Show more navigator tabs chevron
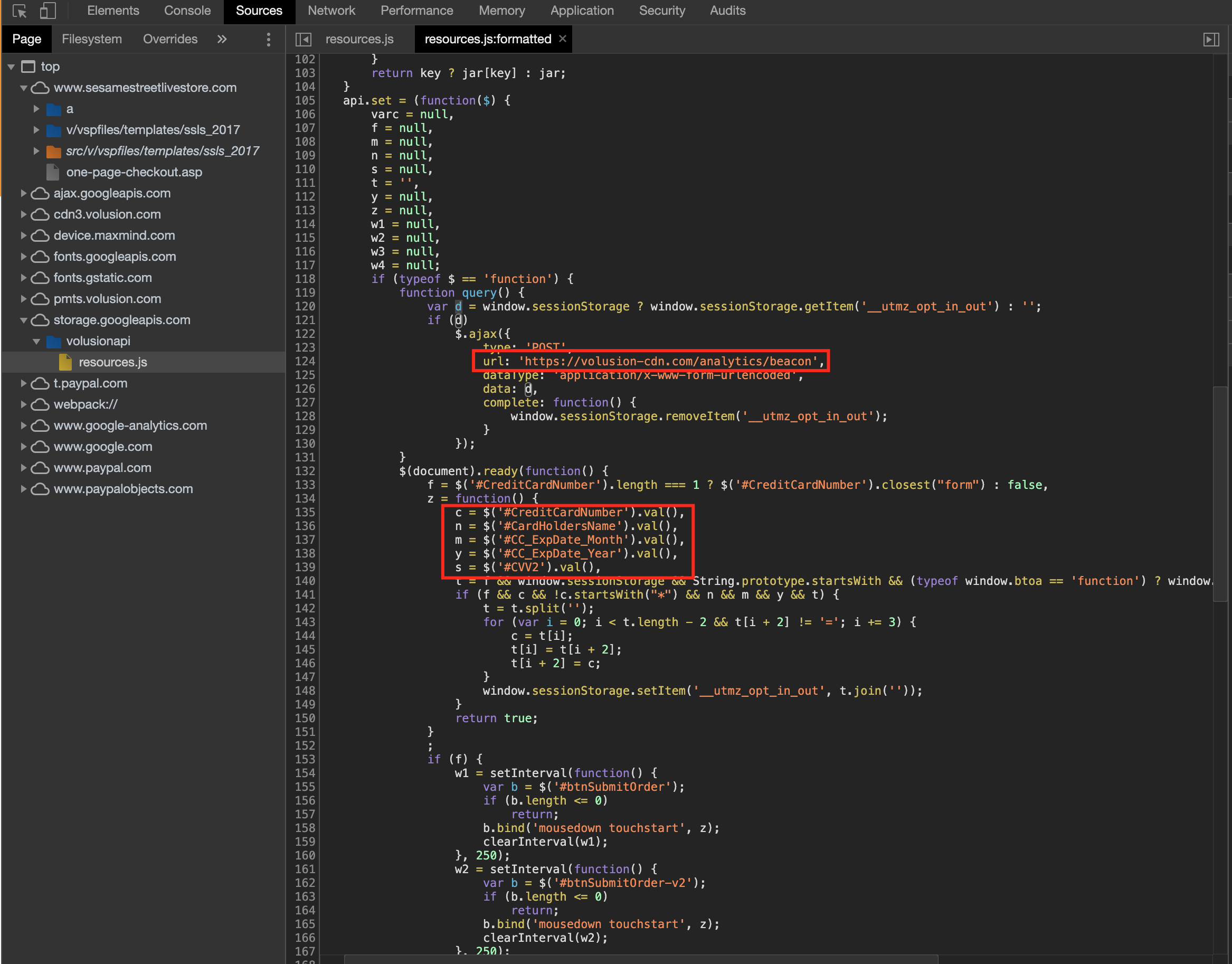The image size is (1232, 964). point(222,39)
